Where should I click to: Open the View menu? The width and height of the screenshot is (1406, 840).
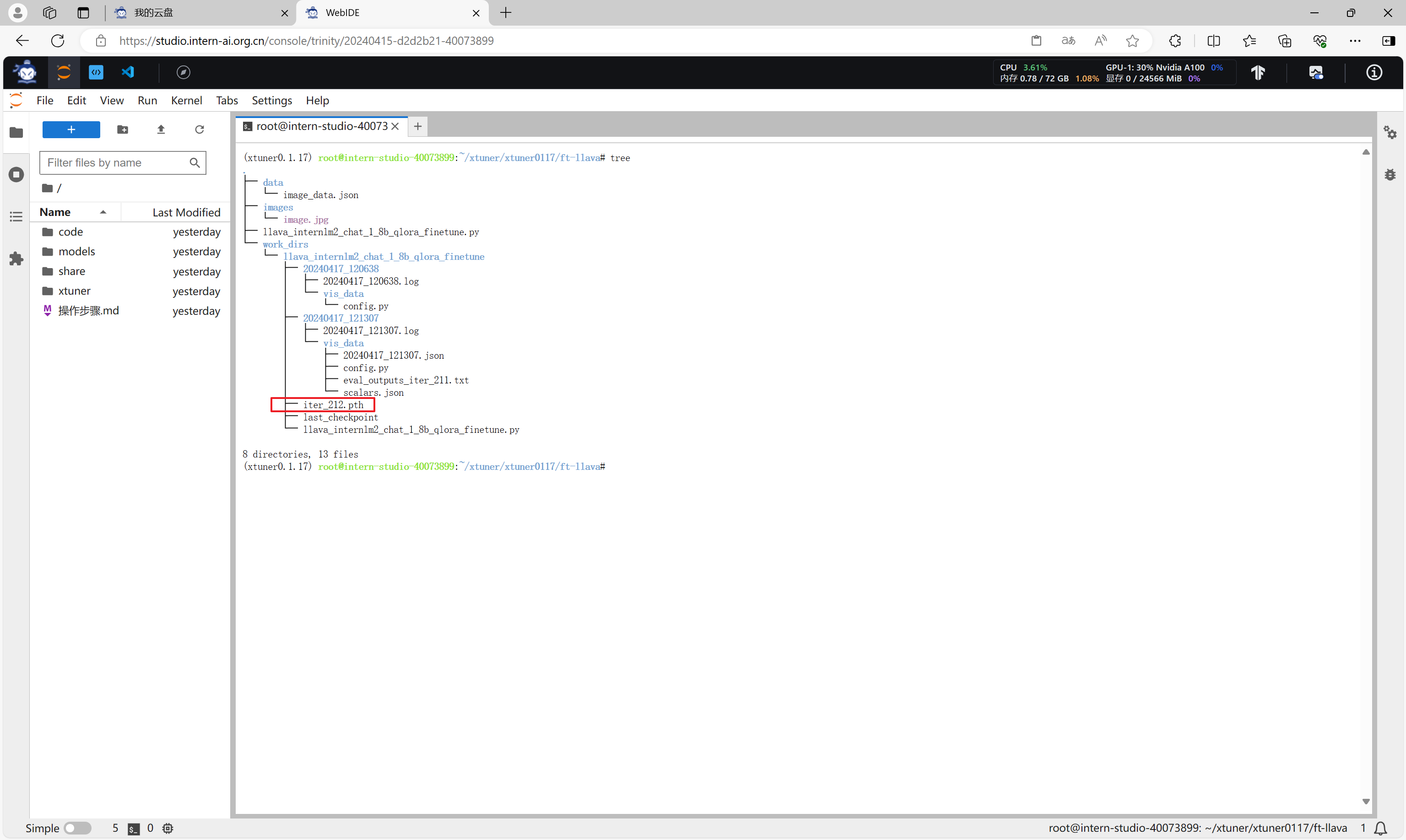(x=112, y=100)
